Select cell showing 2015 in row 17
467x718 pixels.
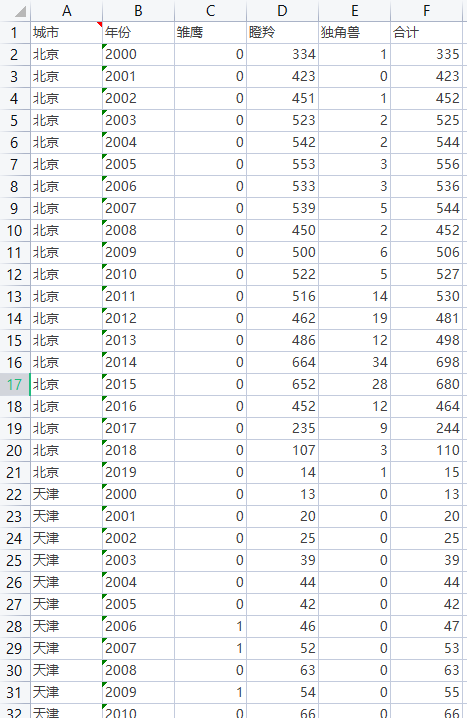coord(138,385)
